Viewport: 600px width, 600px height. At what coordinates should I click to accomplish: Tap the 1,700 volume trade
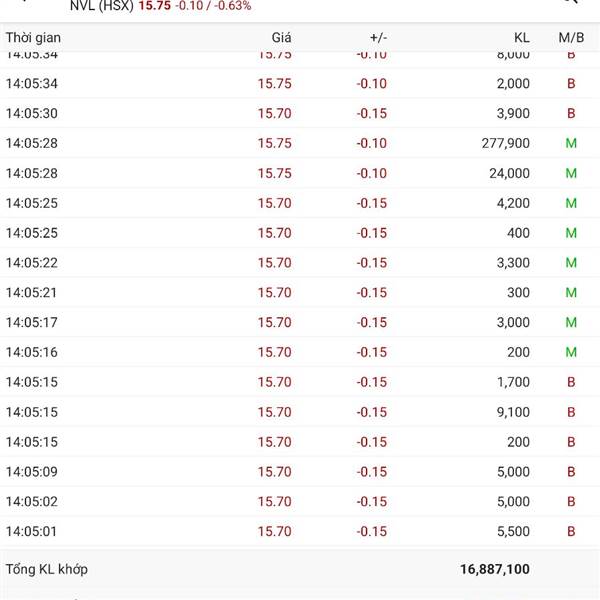tap(513, 382)
